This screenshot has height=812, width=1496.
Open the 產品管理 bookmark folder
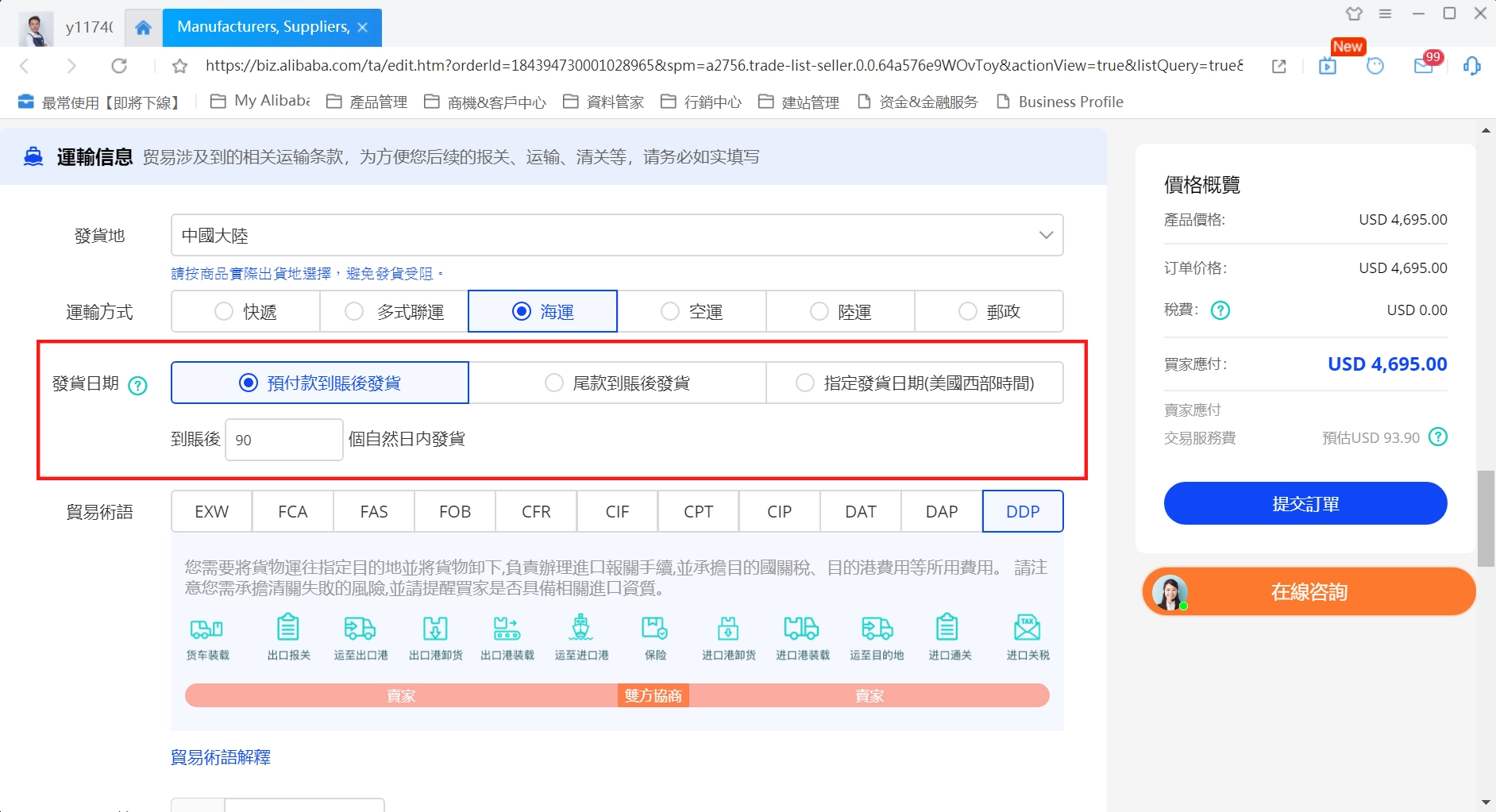(367, 102)
